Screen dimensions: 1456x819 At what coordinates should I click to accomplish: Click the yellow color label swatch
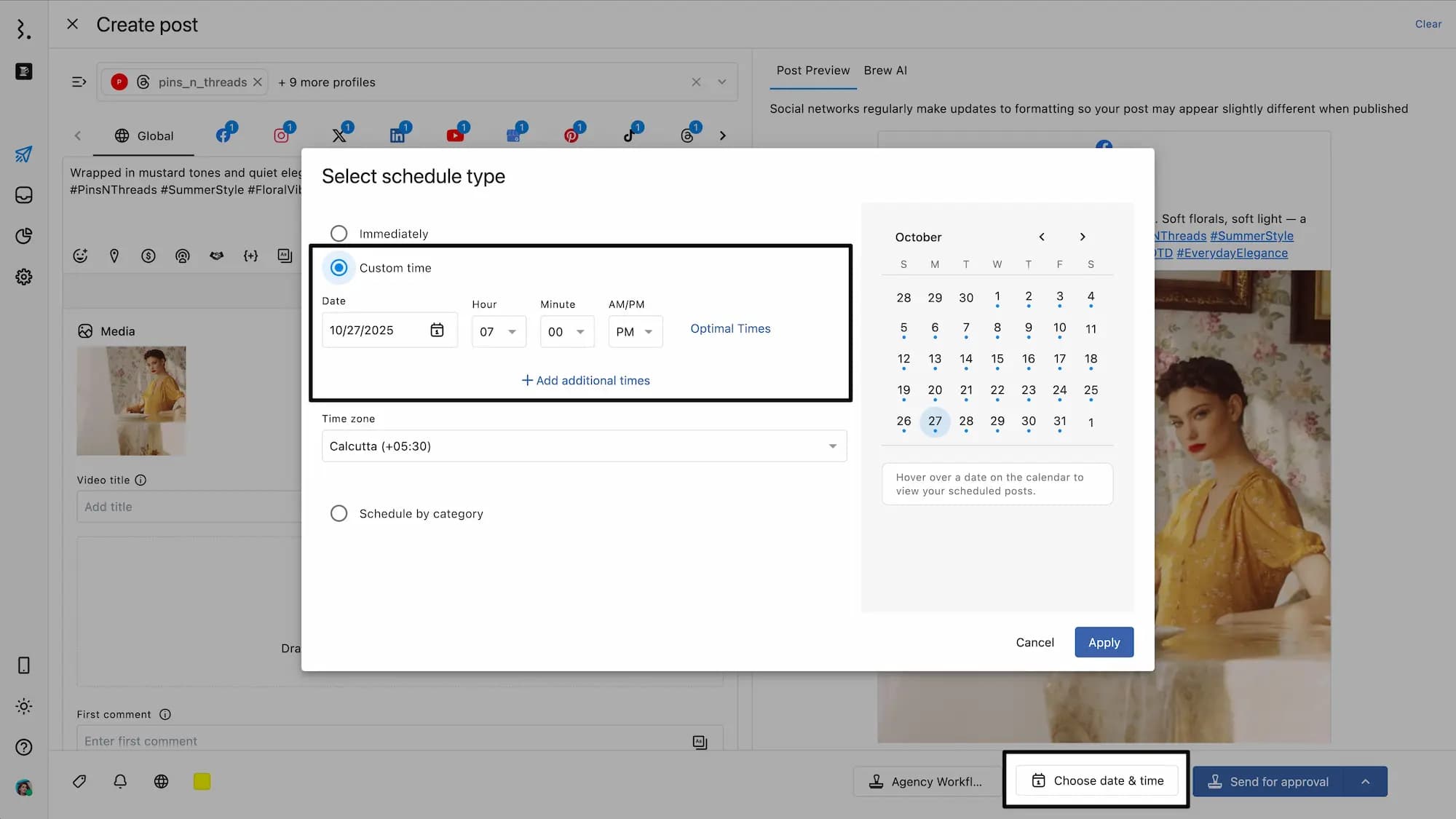[202, 781]
